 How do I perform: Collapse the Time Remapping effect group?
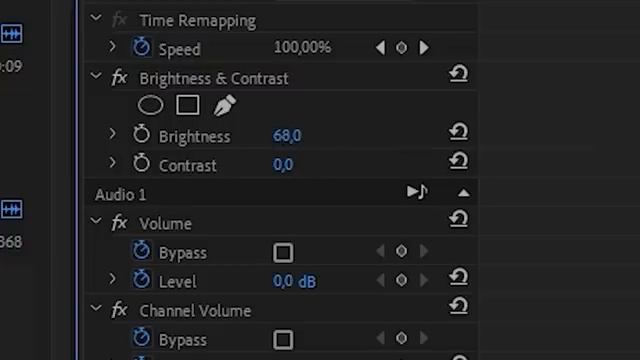click(96, 18)
